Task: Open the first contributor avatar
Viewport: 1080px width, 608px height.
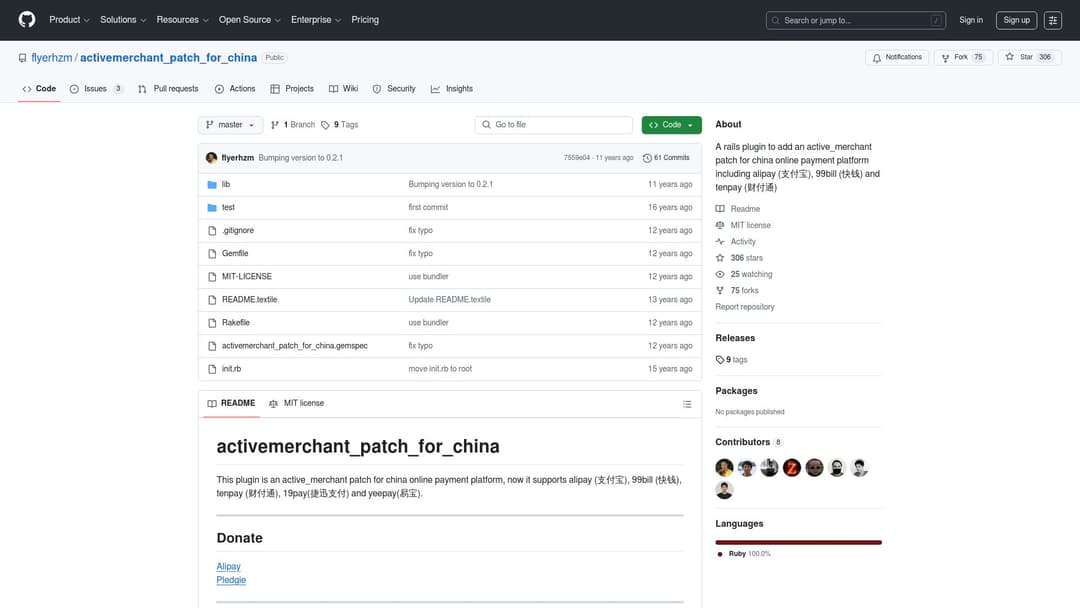Action: click(724, 468)
